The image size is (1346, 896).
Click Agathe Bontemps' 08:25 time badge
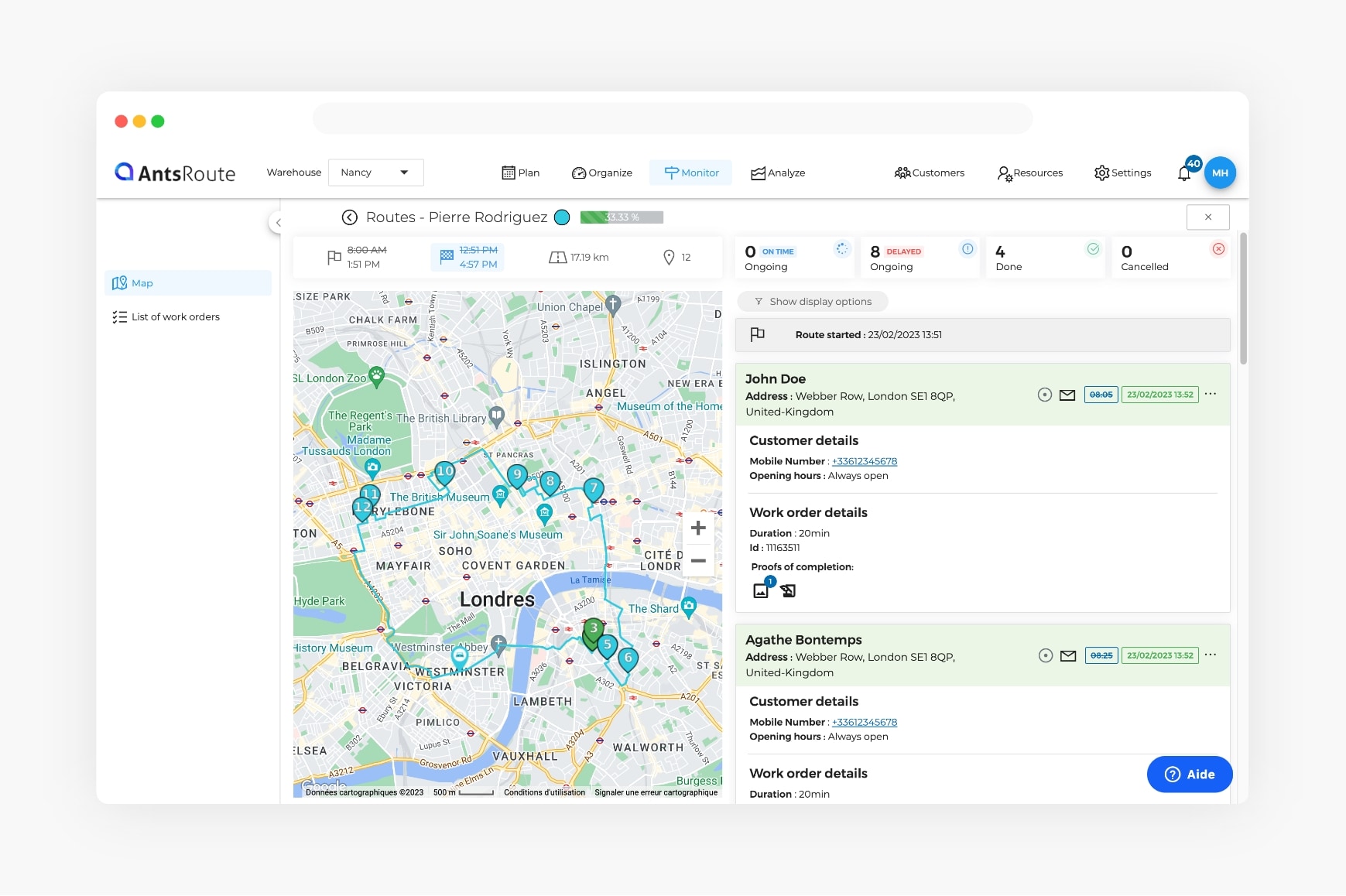1101,655
